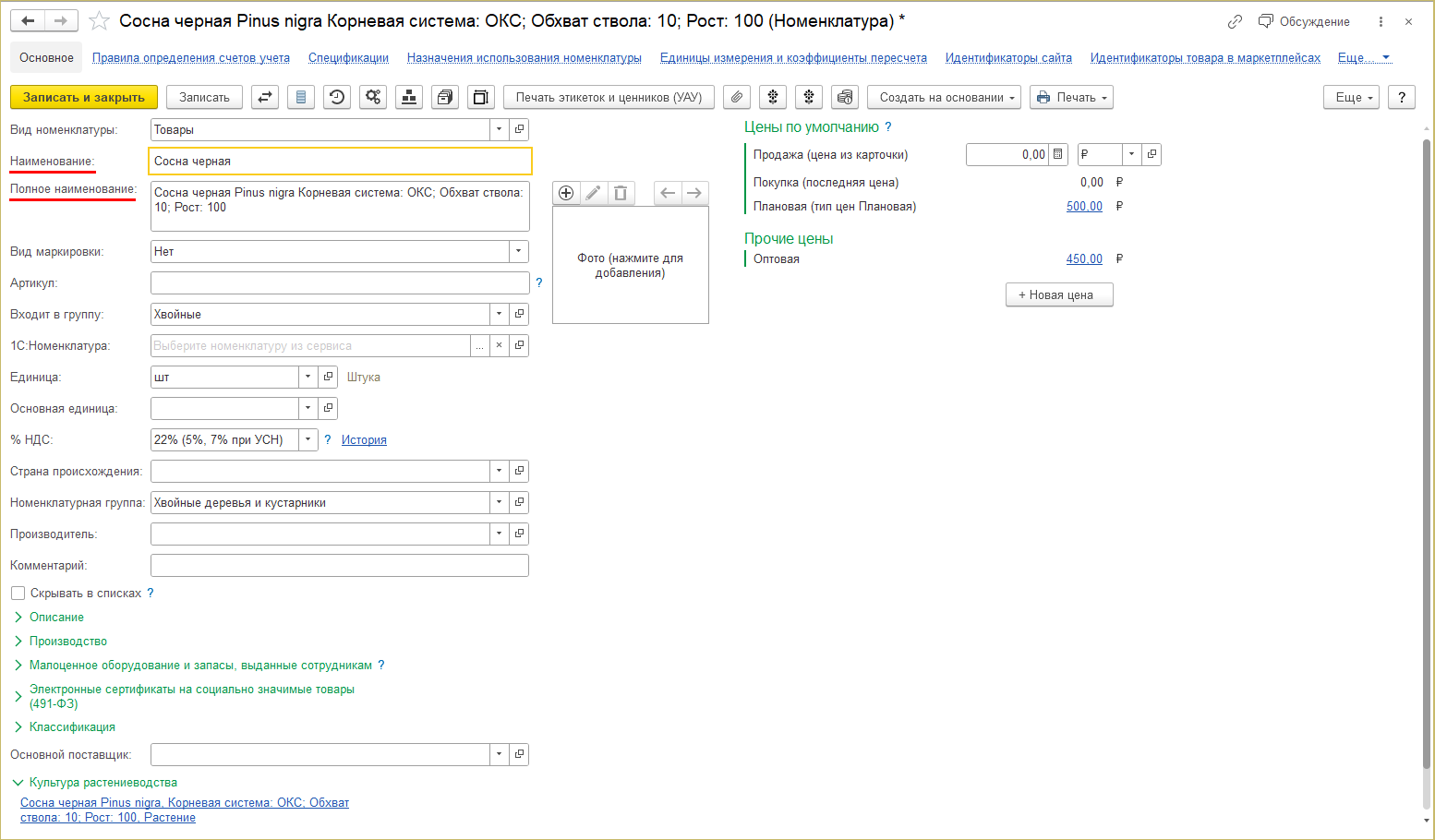Add item to favorites with star icon
1435x840 pixels.
[99, 21]
